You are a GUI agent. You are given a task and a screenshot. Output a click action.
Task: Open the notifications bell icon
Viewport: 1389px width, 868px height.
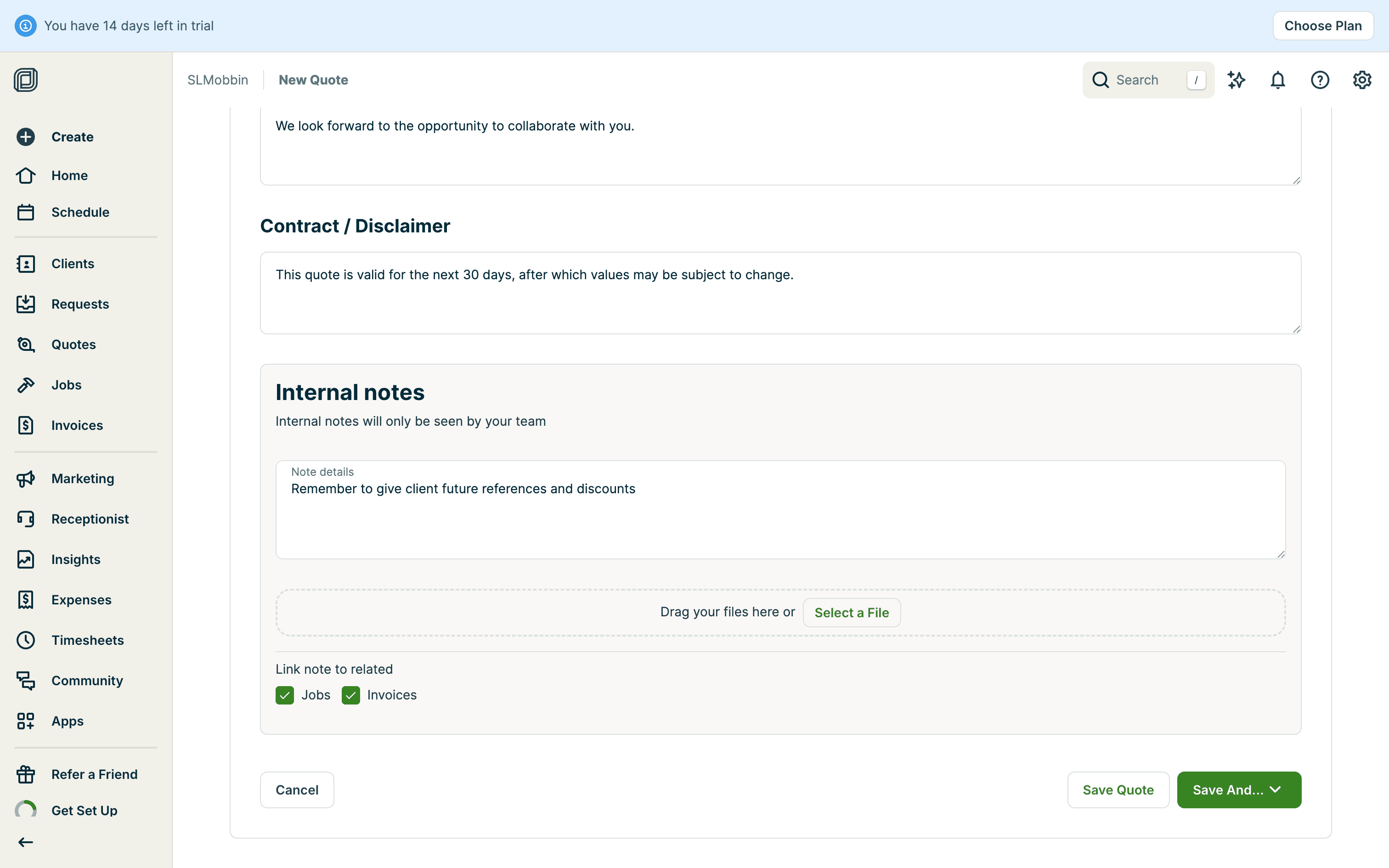click(1278, 80)
